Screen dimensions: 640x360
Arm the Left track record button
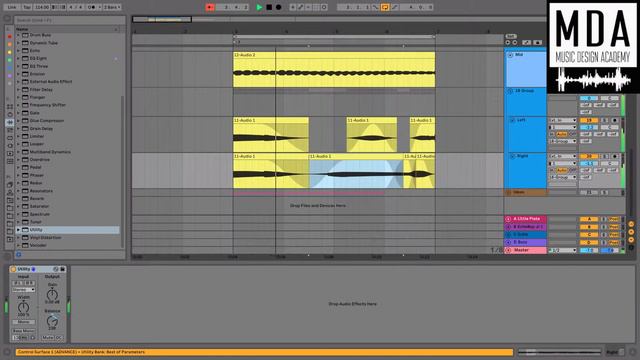click(614, 120)
